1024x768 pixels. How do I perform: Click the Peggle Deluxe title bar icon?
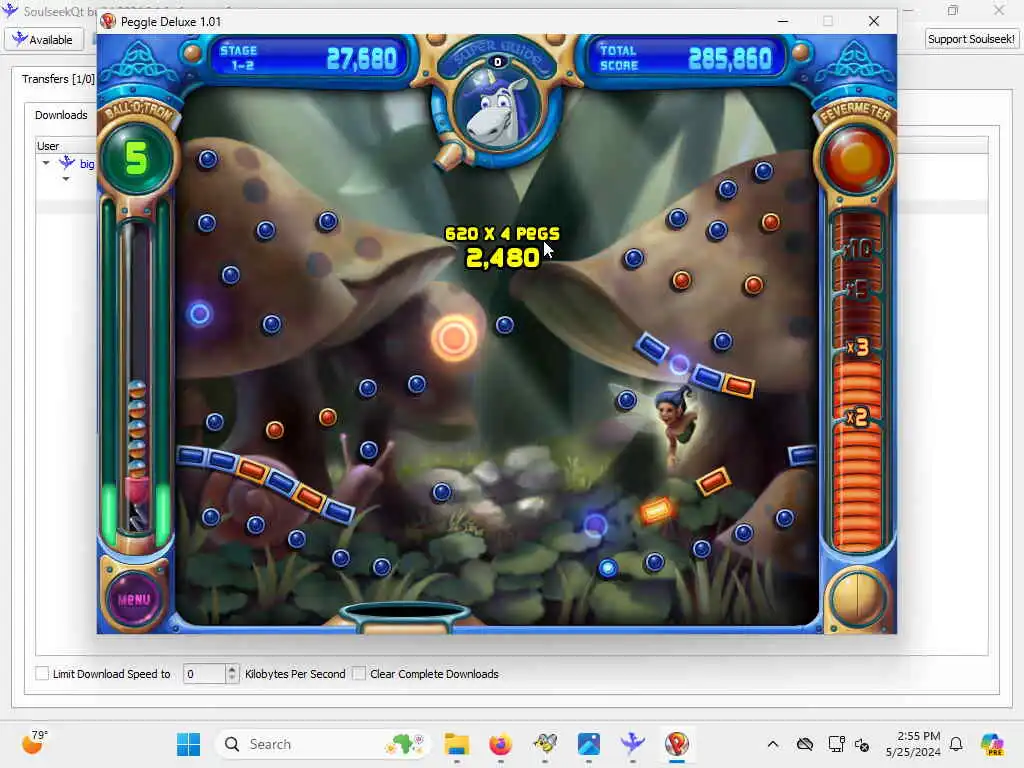108,22
